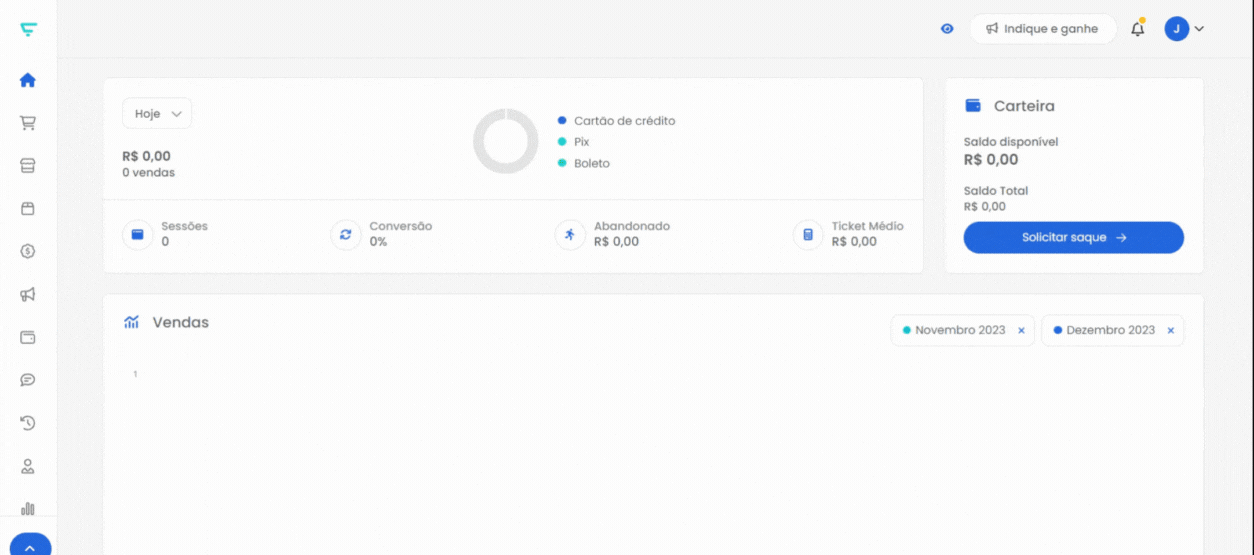Click the Carteira heading
The width and height of the screenshot is (1254, 555).
[1024, 106]
